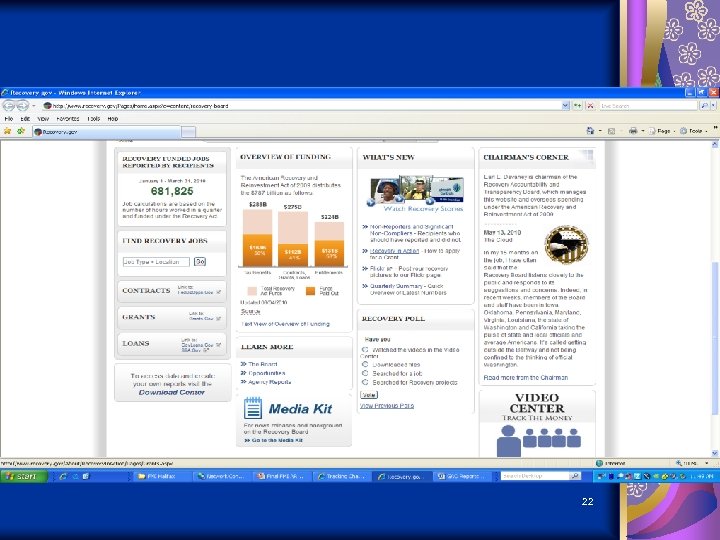Switch to Tracking Cha... taskbar window
This screenshot has height=540, width=720.
point(342,476)
